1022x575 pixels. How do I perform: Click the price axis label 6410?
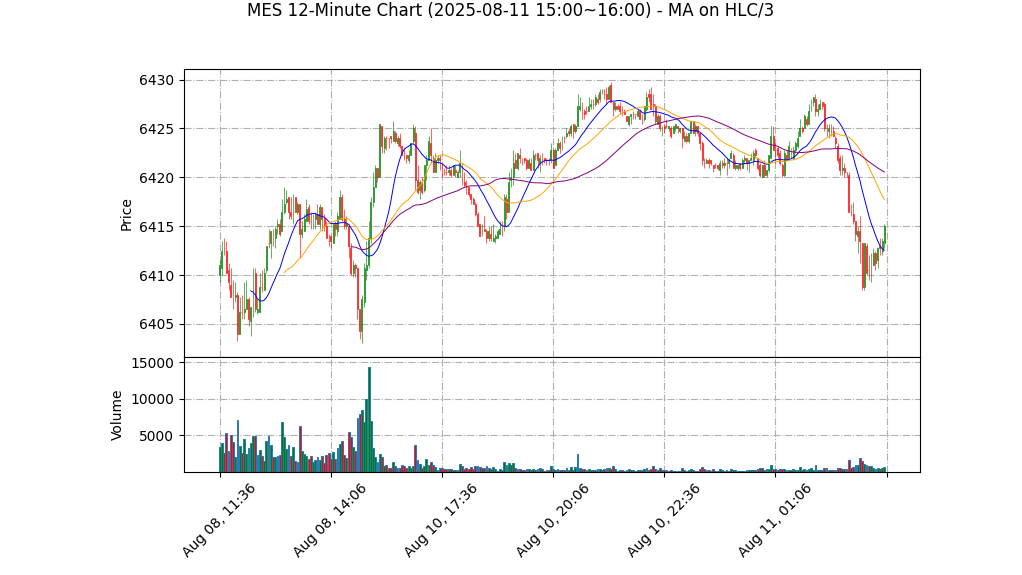point(156,276)
